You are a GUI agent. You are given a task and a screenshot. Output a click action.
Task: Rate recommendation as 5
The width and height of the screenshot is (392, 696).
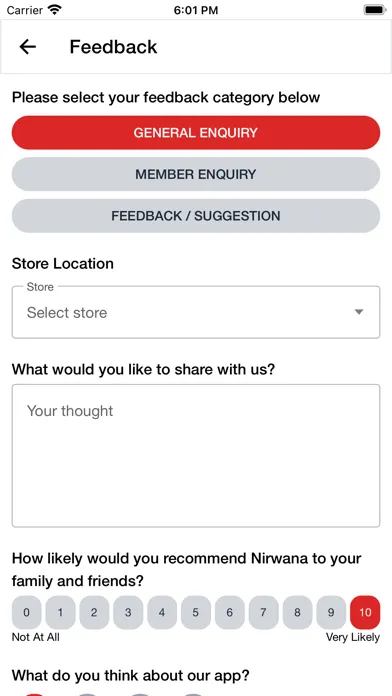[196, 613]
